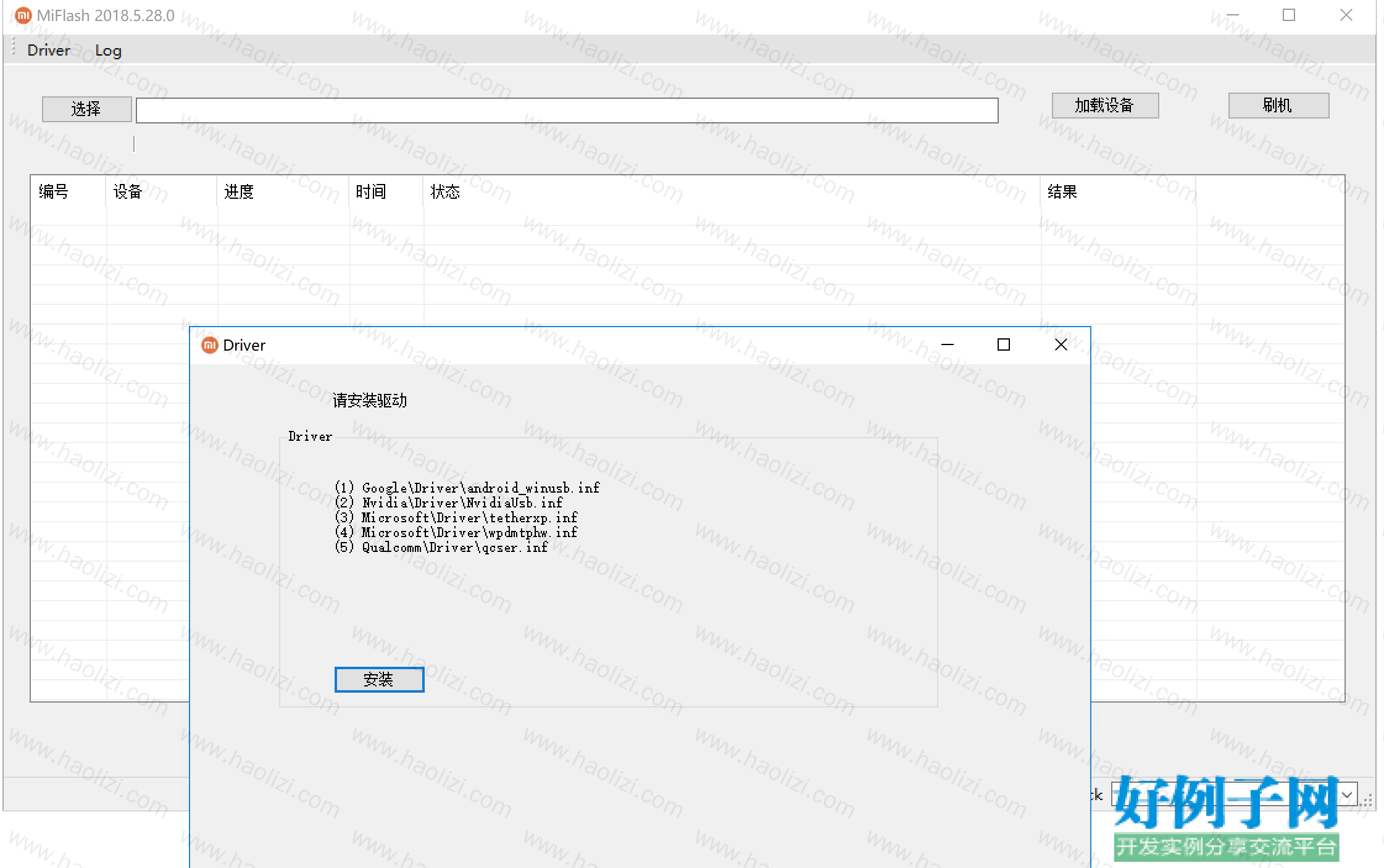Select the 设备 column header
The width and height of the screenshot is (1384, 868).
161,191
